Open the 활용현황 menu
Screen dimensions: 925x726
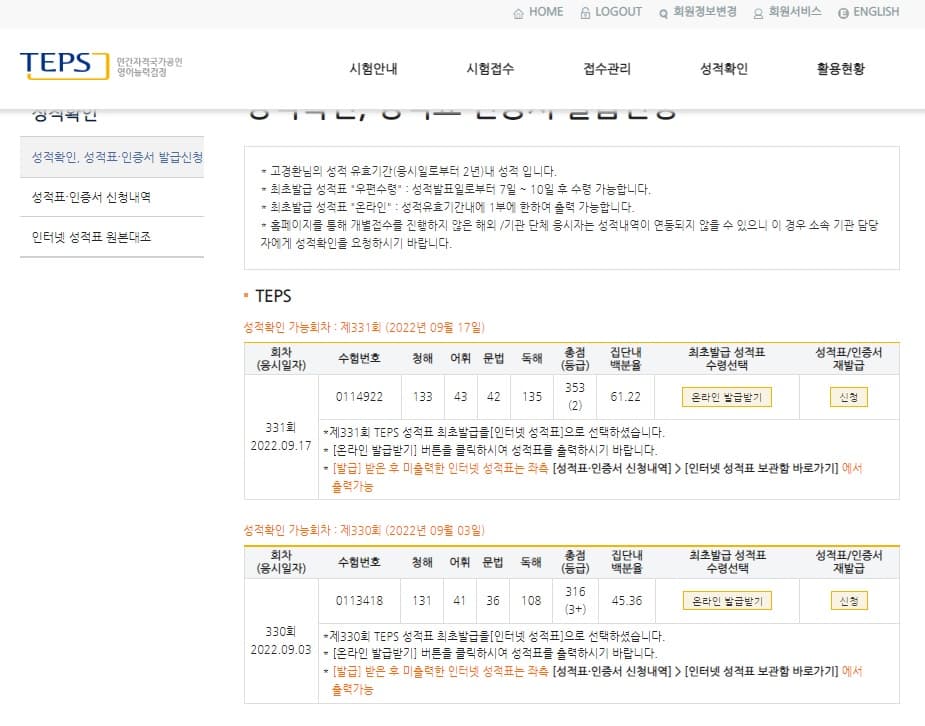tap(841, 69)
